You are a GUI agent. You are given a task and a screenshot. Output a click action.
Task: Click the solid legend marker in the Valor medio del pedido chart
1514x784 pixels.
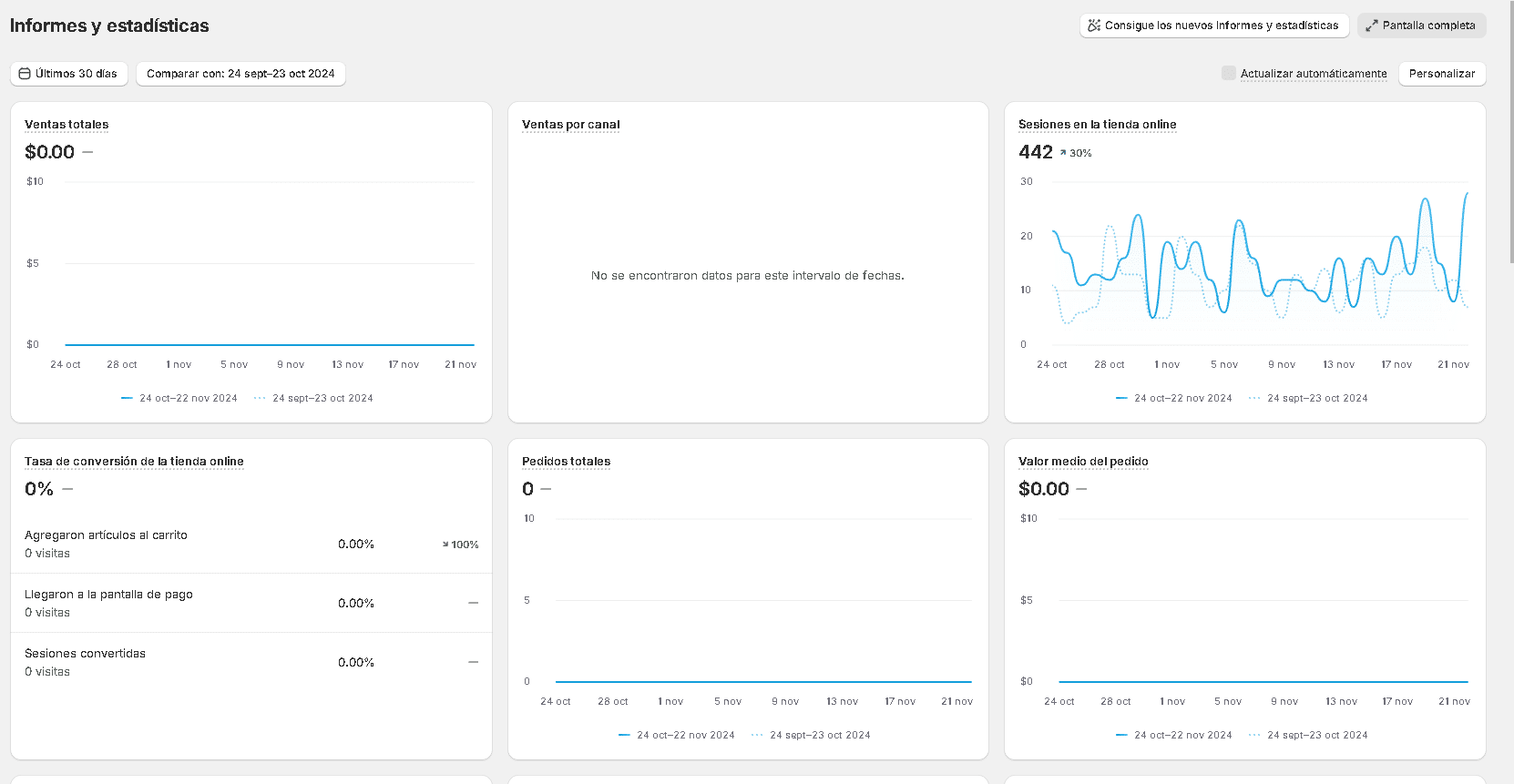[1121, 735]
